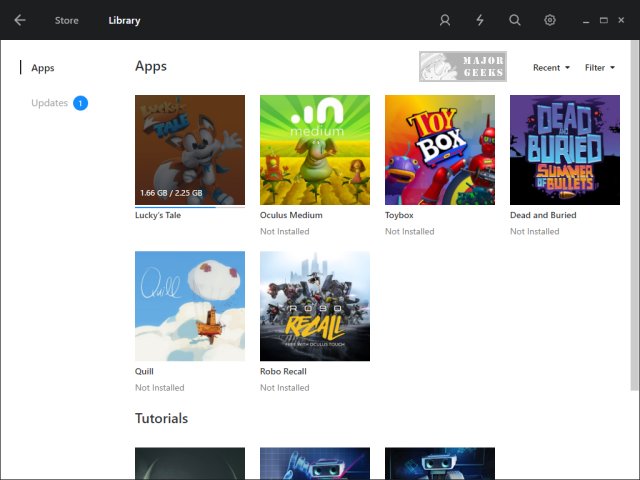Click the Dead and Buried title text

(x=543, y=215)
